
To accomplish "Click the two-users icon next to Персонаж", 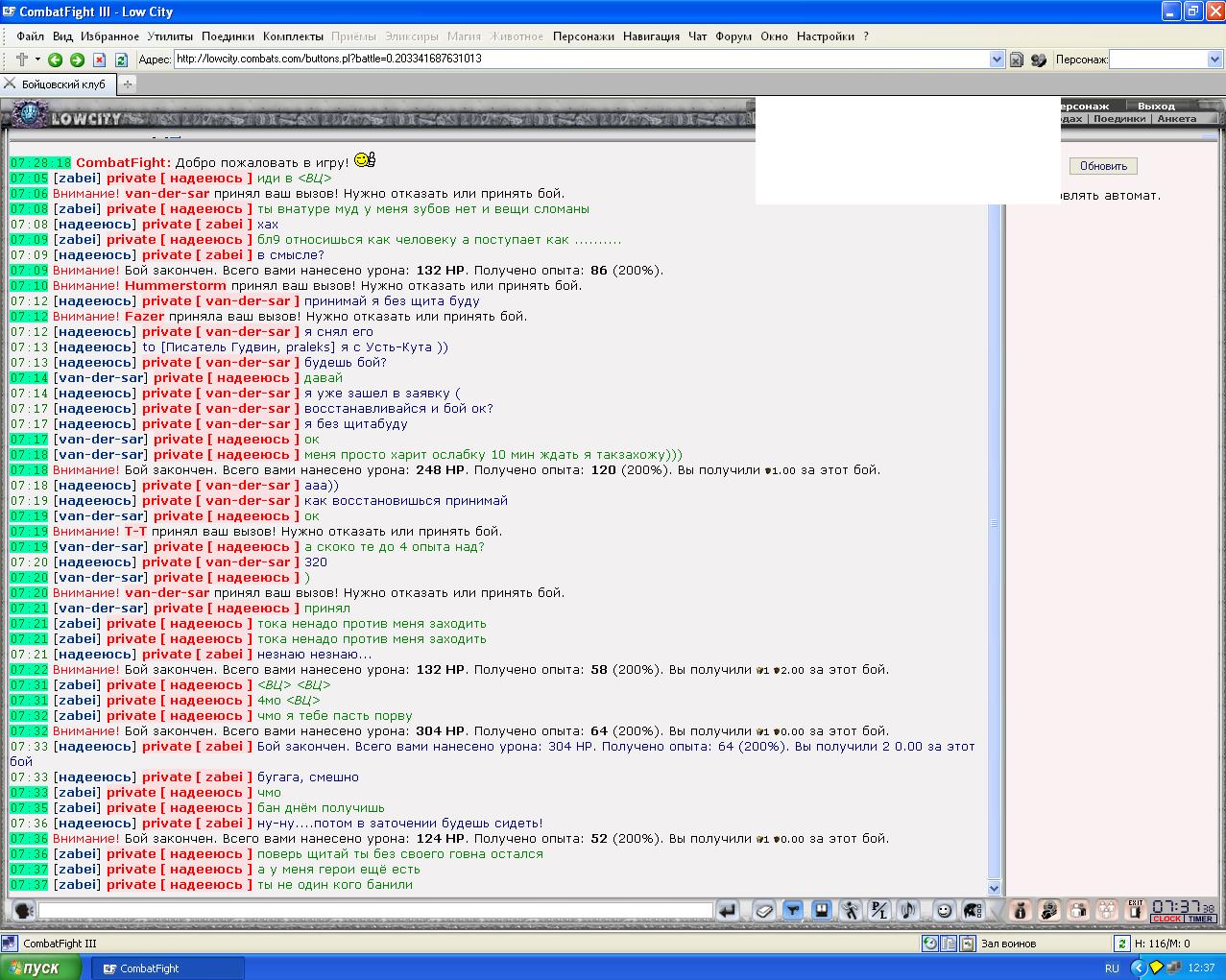I will pyautogui.click(x=1039, y=60).
